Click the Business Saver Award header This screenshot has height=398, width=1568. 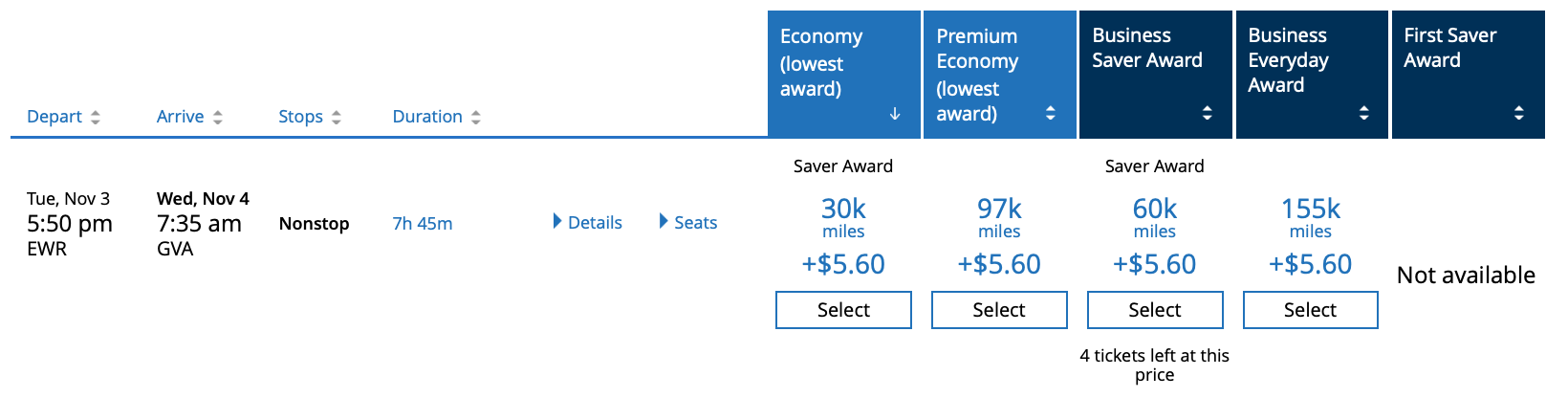1147,48
